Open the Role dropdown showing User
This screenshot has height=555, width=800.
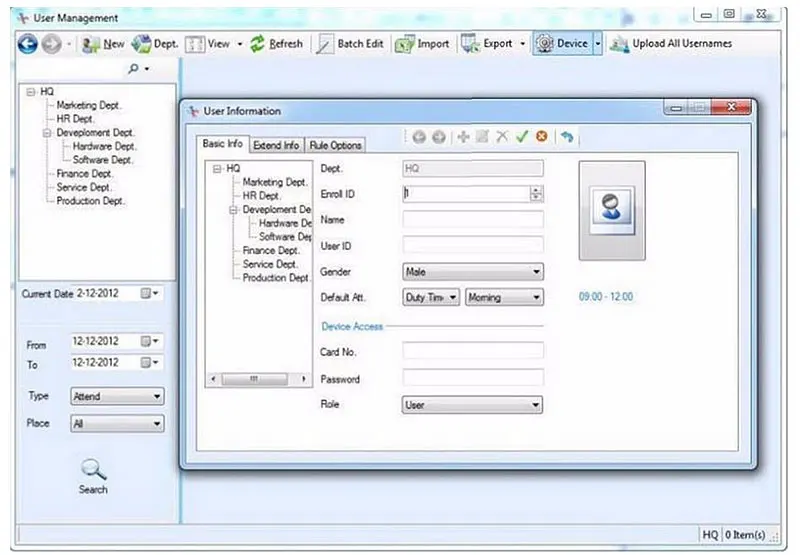[x=472, y=405]
